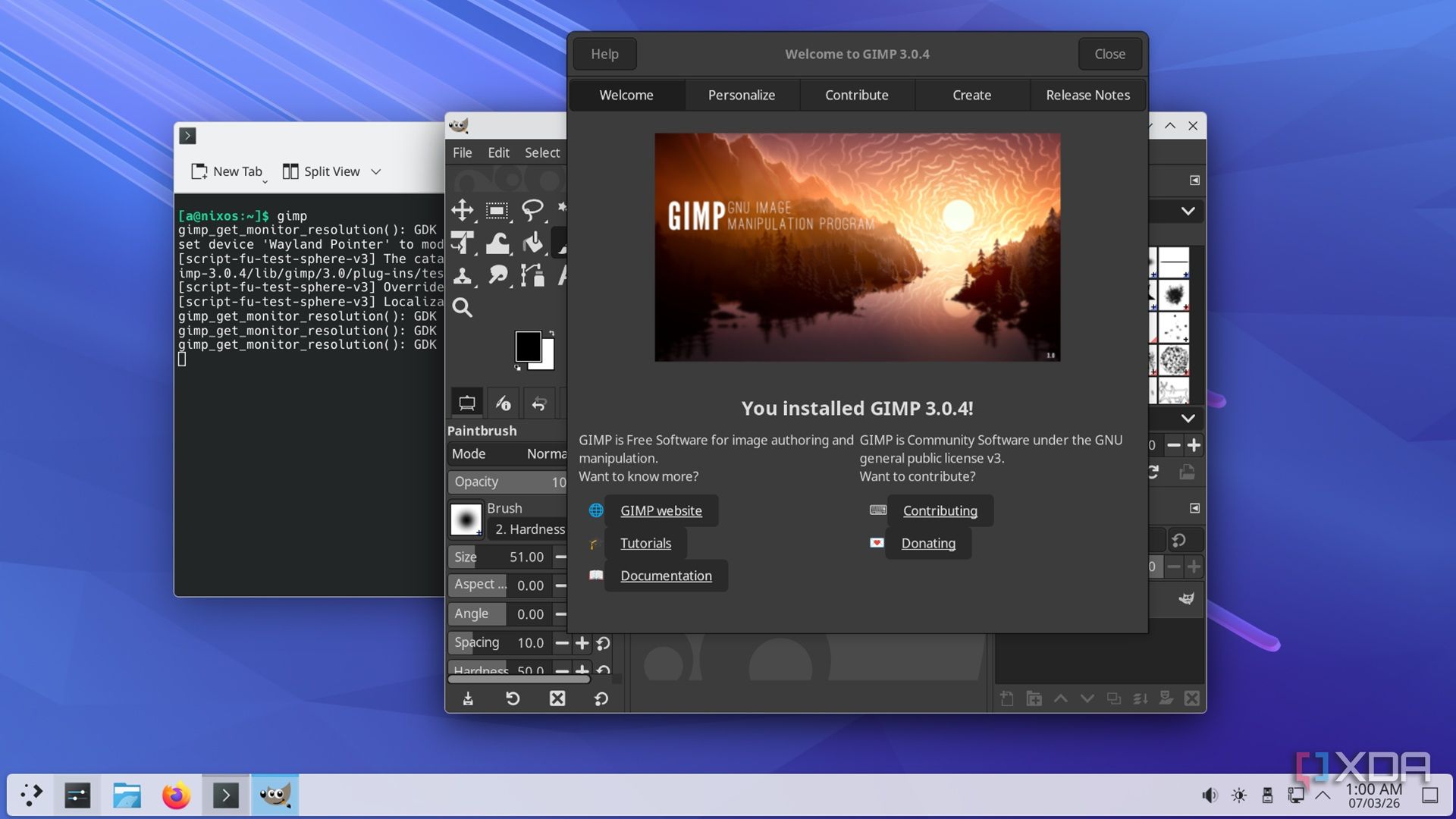1456x819 pixels.
Task: Select the Zoom magnifier tool
Action: [x=462, y=307]
